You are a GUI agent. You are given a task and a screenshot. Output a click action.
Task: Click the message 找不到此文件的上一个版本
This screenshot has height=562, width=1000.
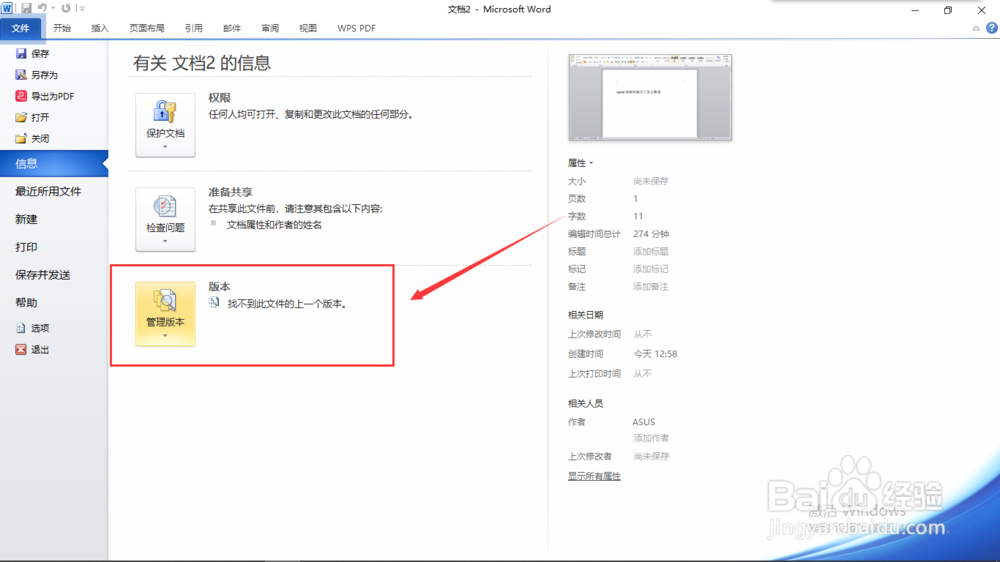(x=286, y=304)
